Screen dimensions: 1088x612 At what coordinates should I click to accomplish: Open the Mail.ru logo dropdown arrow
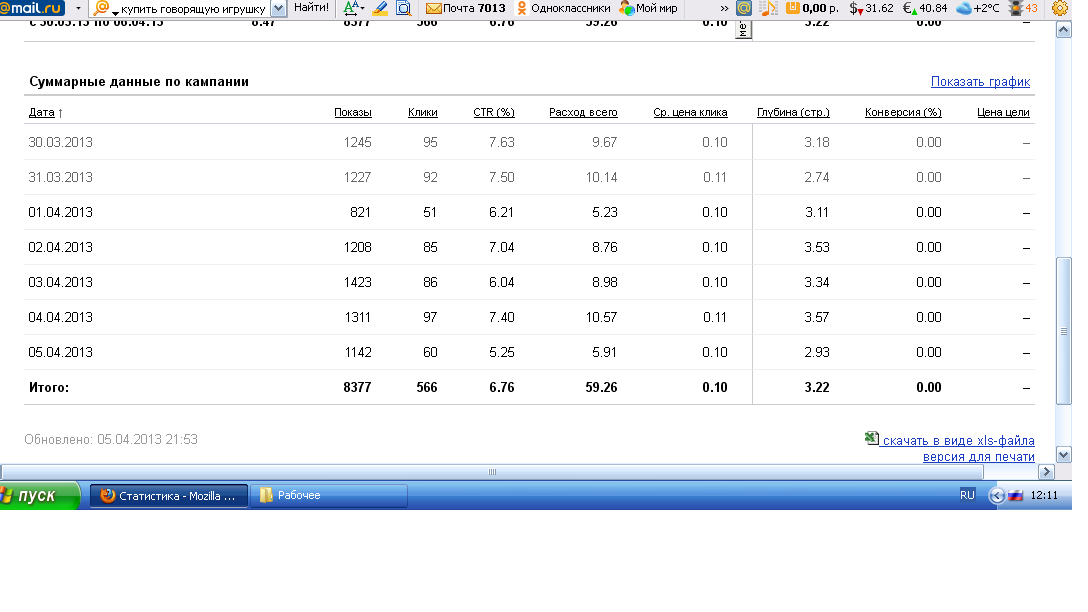(x=78, y=8)
